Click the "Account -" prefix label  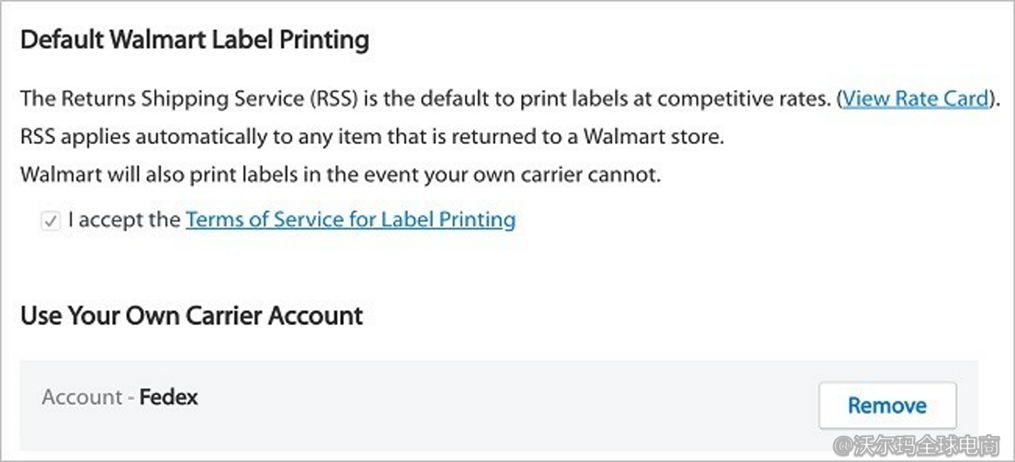tap(88, 397)
